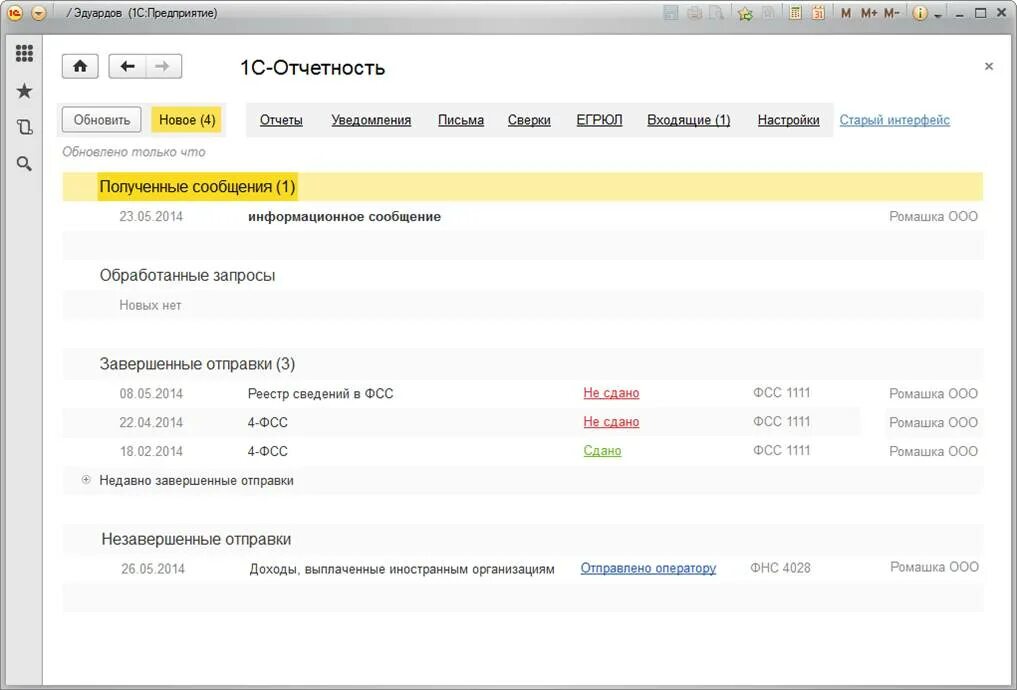Open the calculator icon
The height and width of the screenshot is (690, 1017).
click(795, 12)
